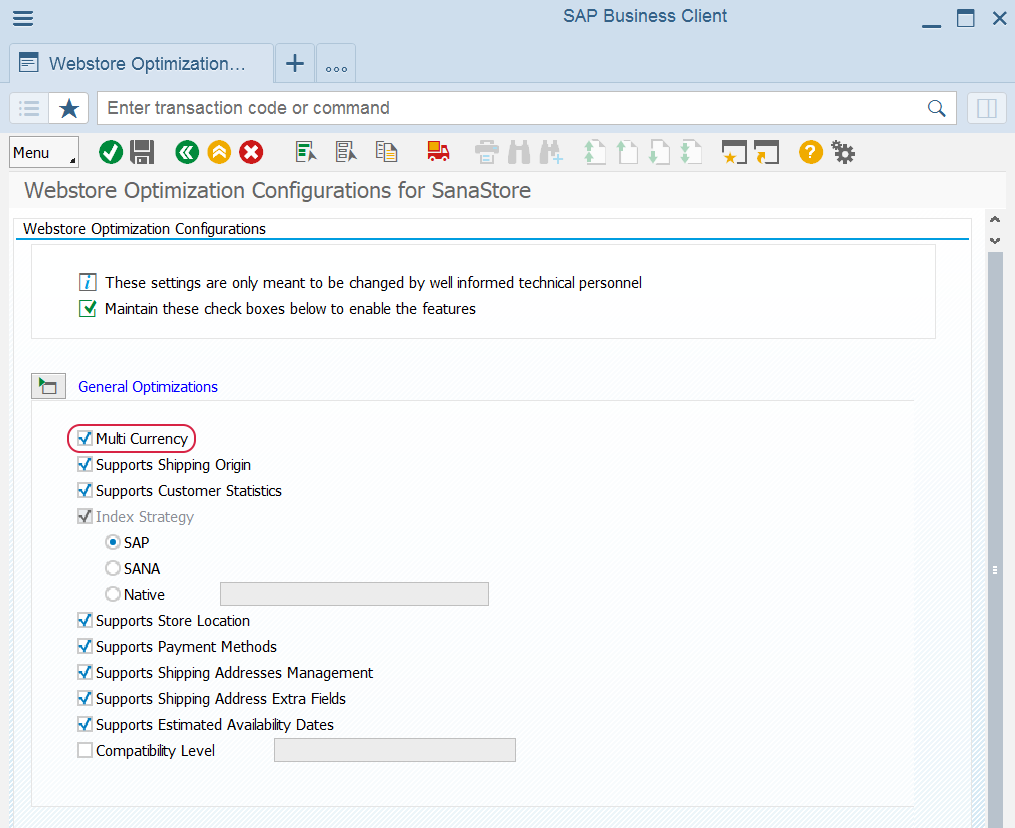Screen dimensions: 1015x828
Task: Open Customize Local Layout gear icon
Action: [843, 153]
